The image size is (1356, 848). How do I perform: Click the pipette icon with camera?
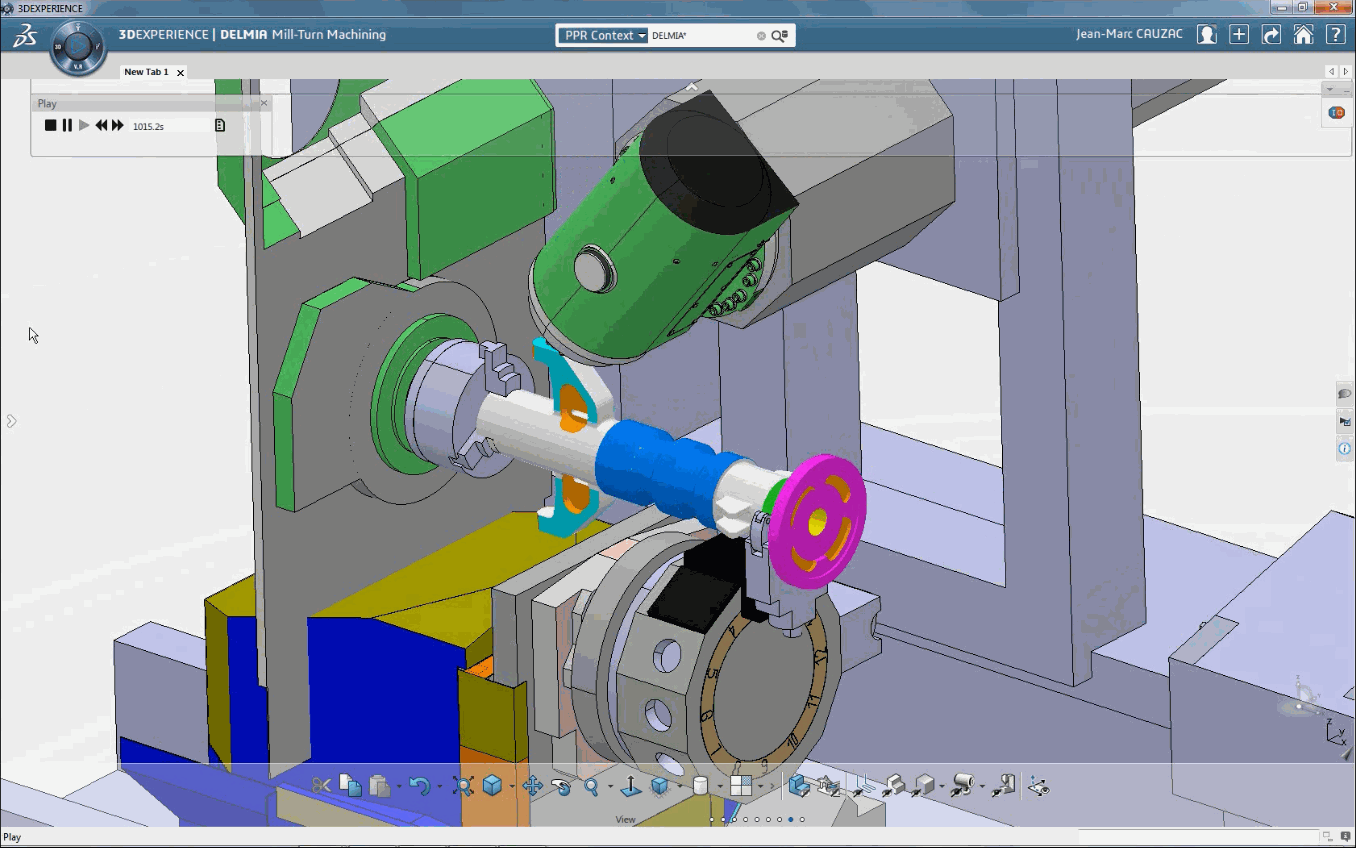coord(962,786)
